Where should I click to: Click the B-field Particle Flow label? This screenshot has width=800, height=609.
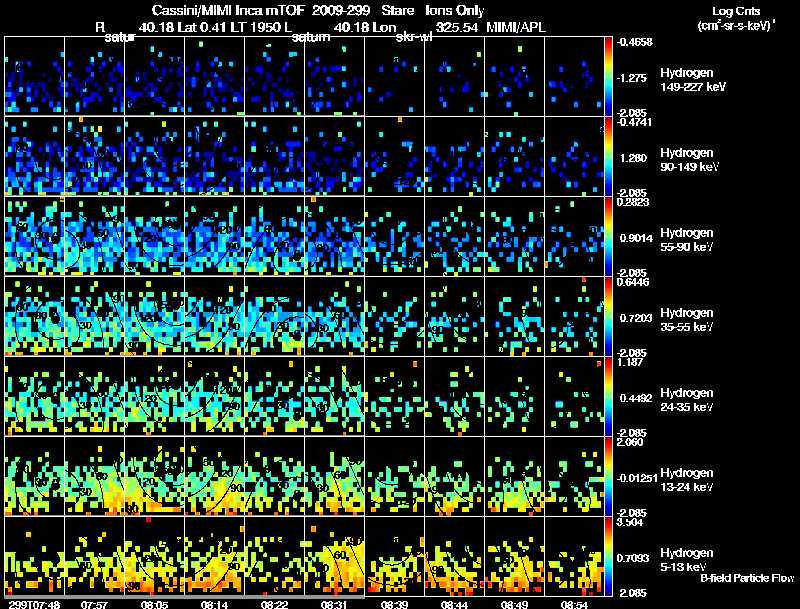pyautogui.click(x=747, y=578)
